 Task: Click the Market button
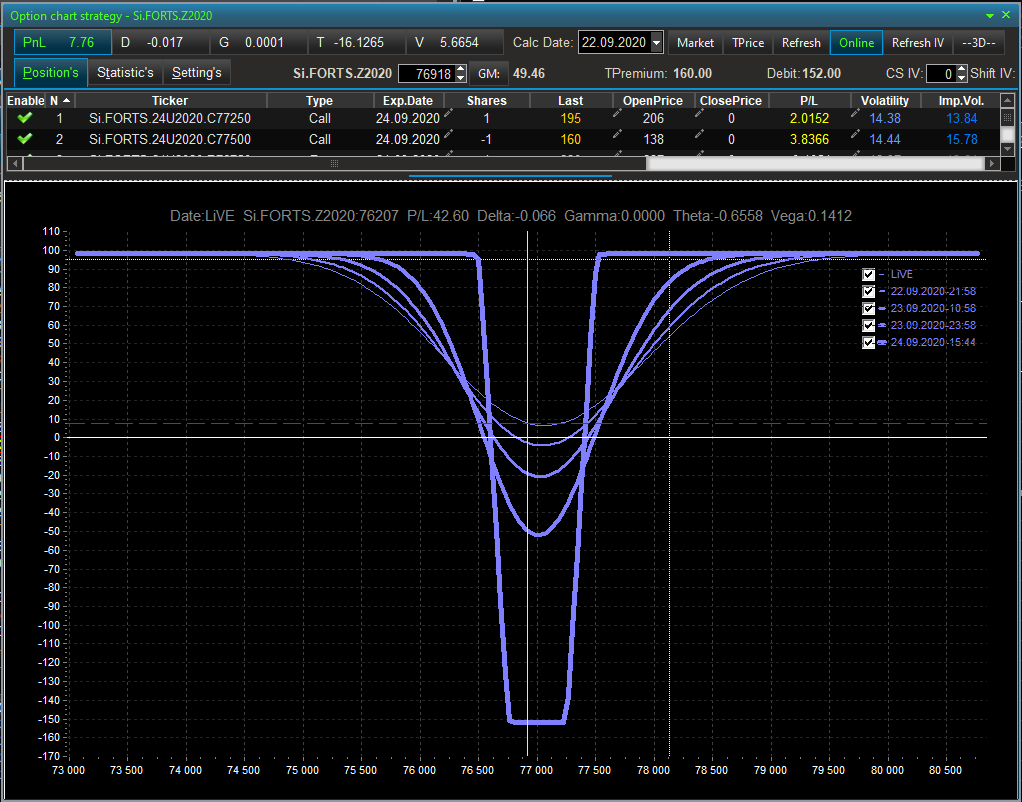pyautogui.click(x=695, y=43)
